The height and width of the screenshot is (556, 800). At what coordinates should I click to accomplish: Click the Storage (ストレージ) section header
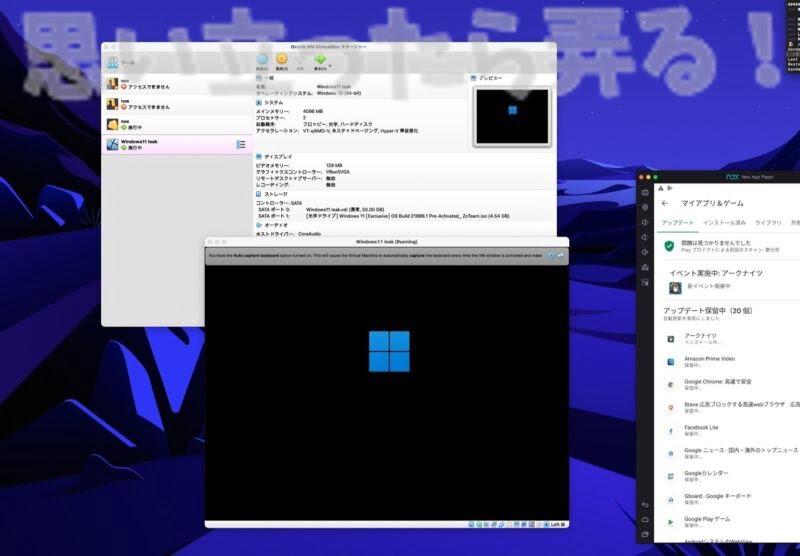[272, 194]
